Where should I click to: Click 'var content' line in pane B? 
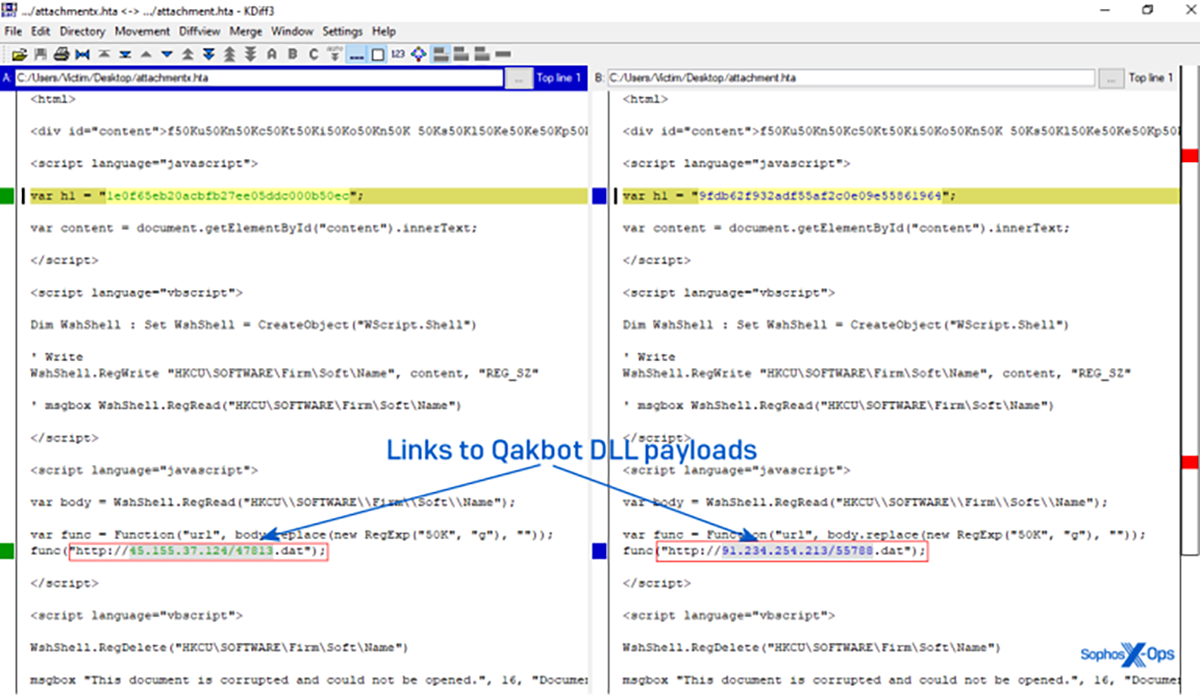point(846,227)
